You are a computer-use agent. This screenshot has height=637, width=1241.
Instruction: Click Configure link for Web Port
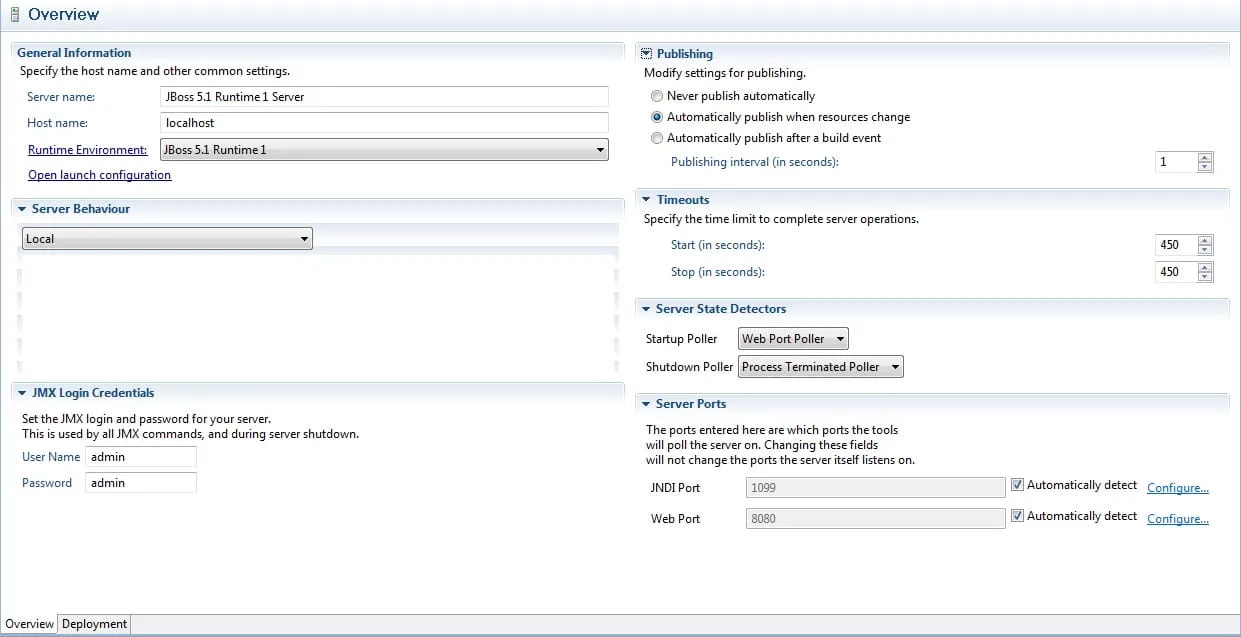[1178, 519]
